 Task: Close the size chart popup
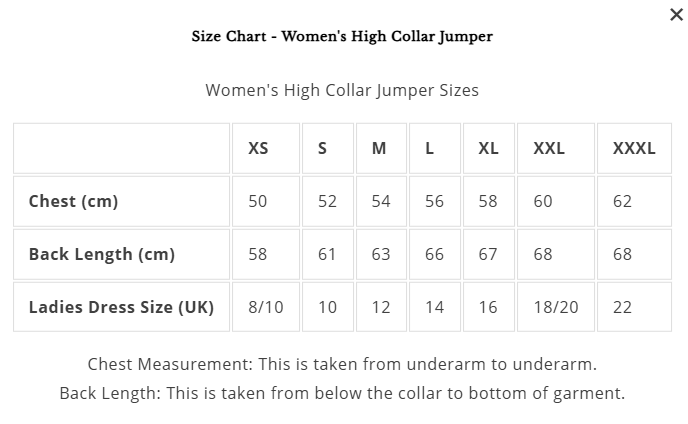676,14
